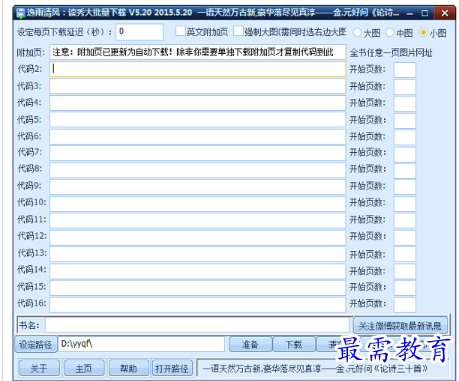
Task: Click the 关注微博获取最新讯息 button
Action: click(x=400, y=326)
